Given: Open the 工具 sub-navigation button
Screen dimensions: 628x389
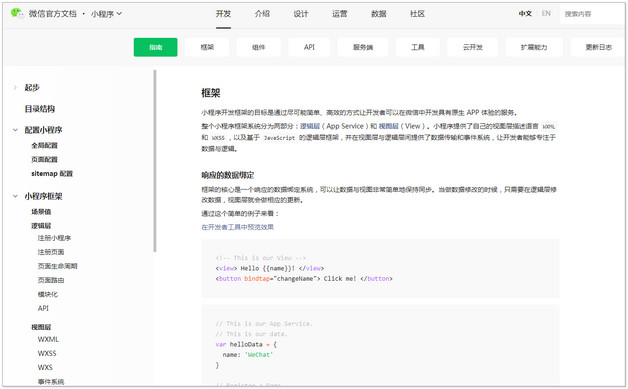Looking at the screenshot, I should tap(418, 47).
